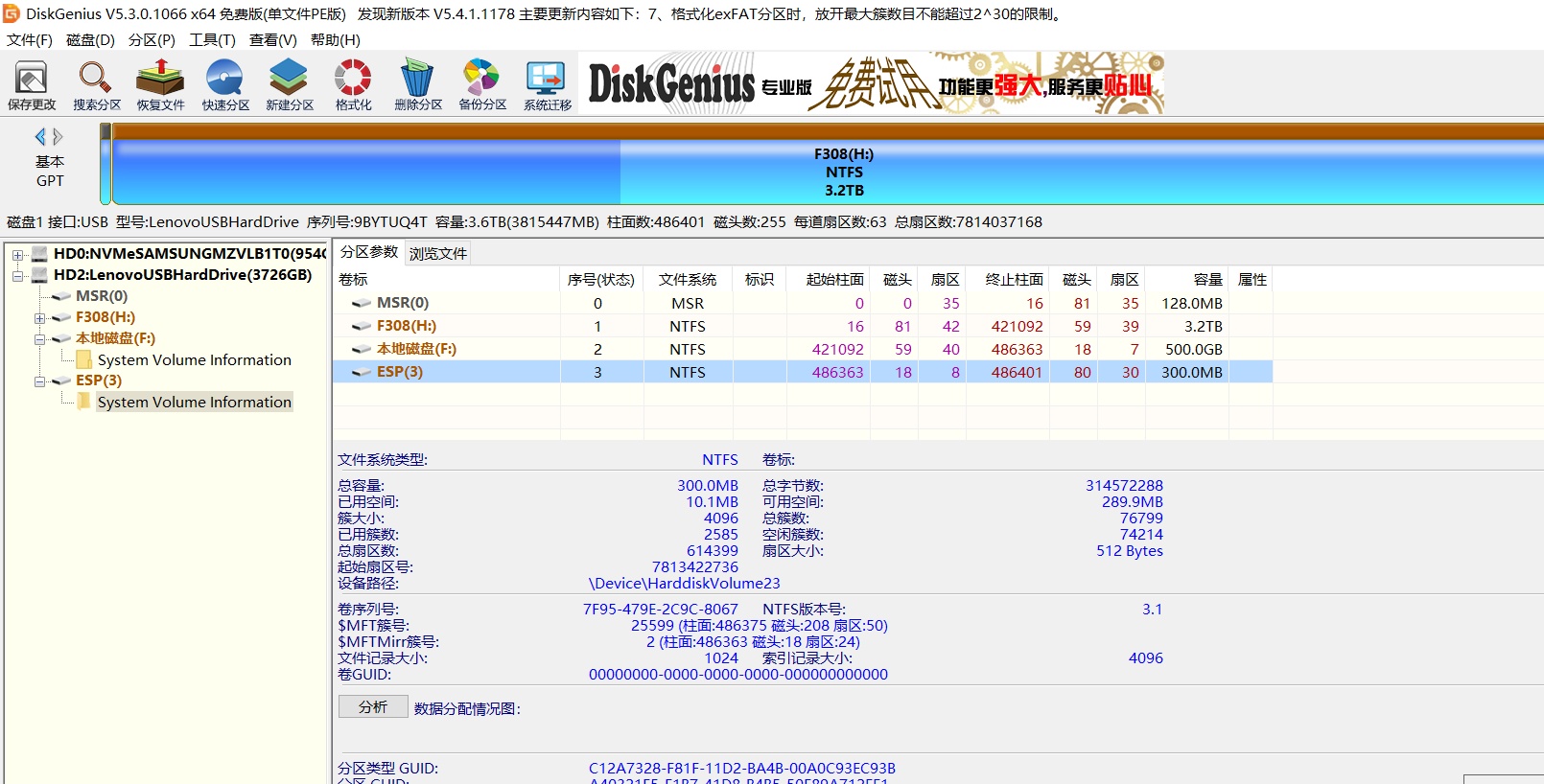Click the 删除分区 (Delete partition) icon
The image size is (1544, 784).
[418, 84]
